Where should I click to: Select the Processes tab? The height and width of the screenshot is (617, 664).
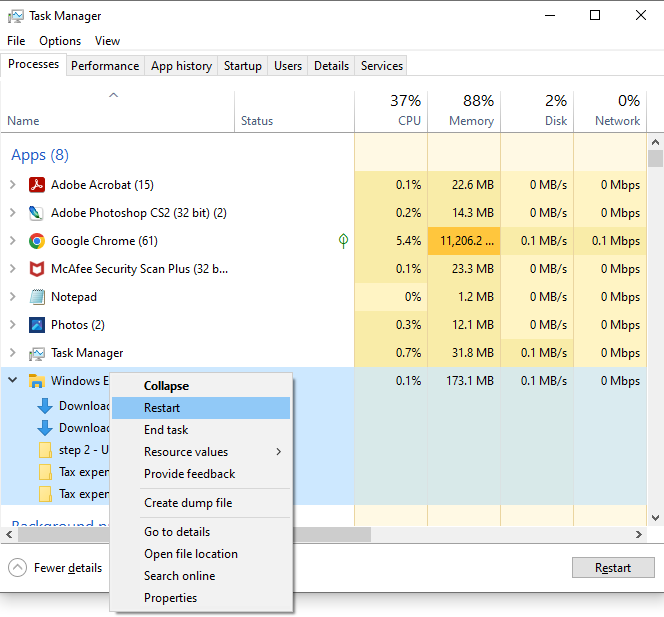(33, 64)
